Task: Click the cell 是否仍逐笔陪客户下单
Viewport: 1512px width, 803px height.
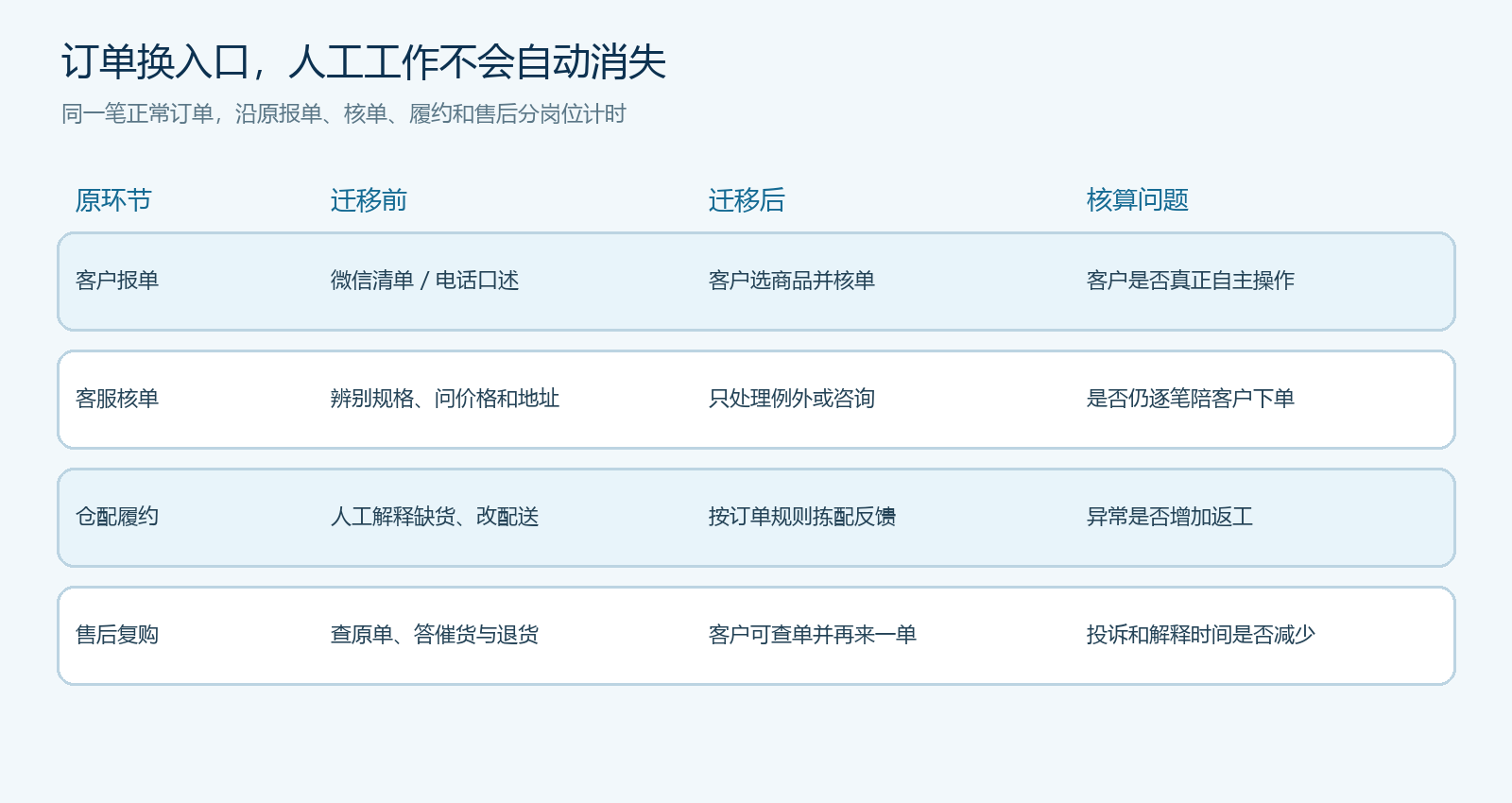Action: click(1191, 399)
